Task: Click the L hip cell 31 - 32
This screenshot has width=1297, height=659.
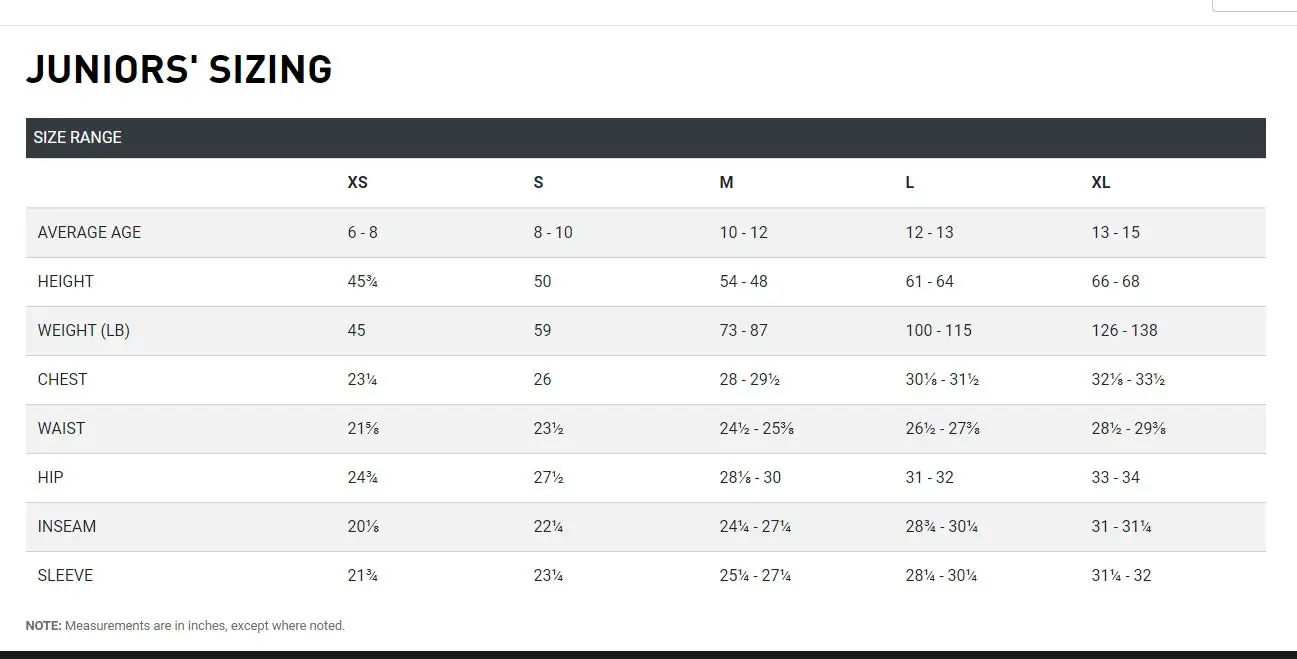Action: pyautogui.click(x=930, y=477)
